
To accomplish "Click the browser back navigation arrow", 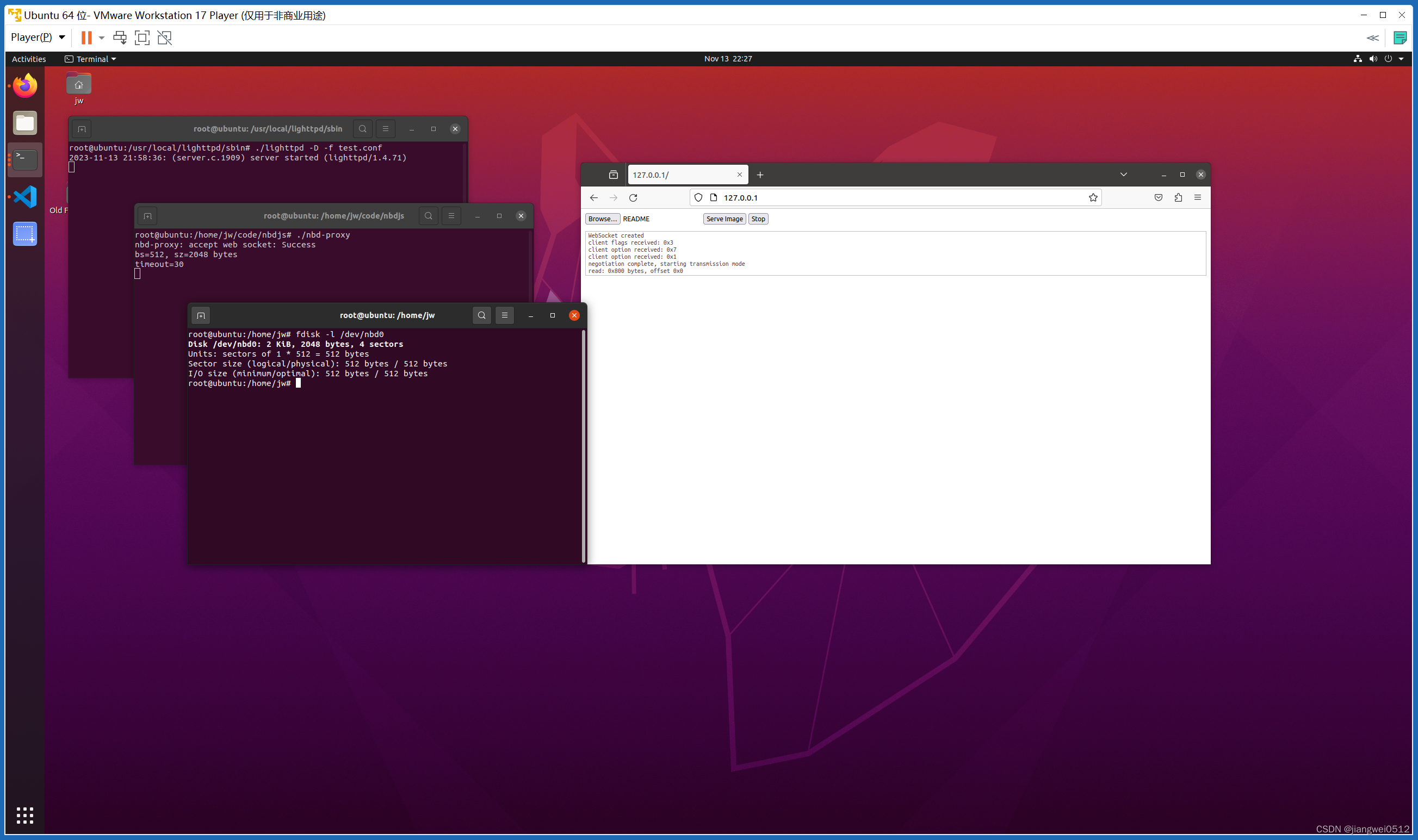I will point(593,197).
